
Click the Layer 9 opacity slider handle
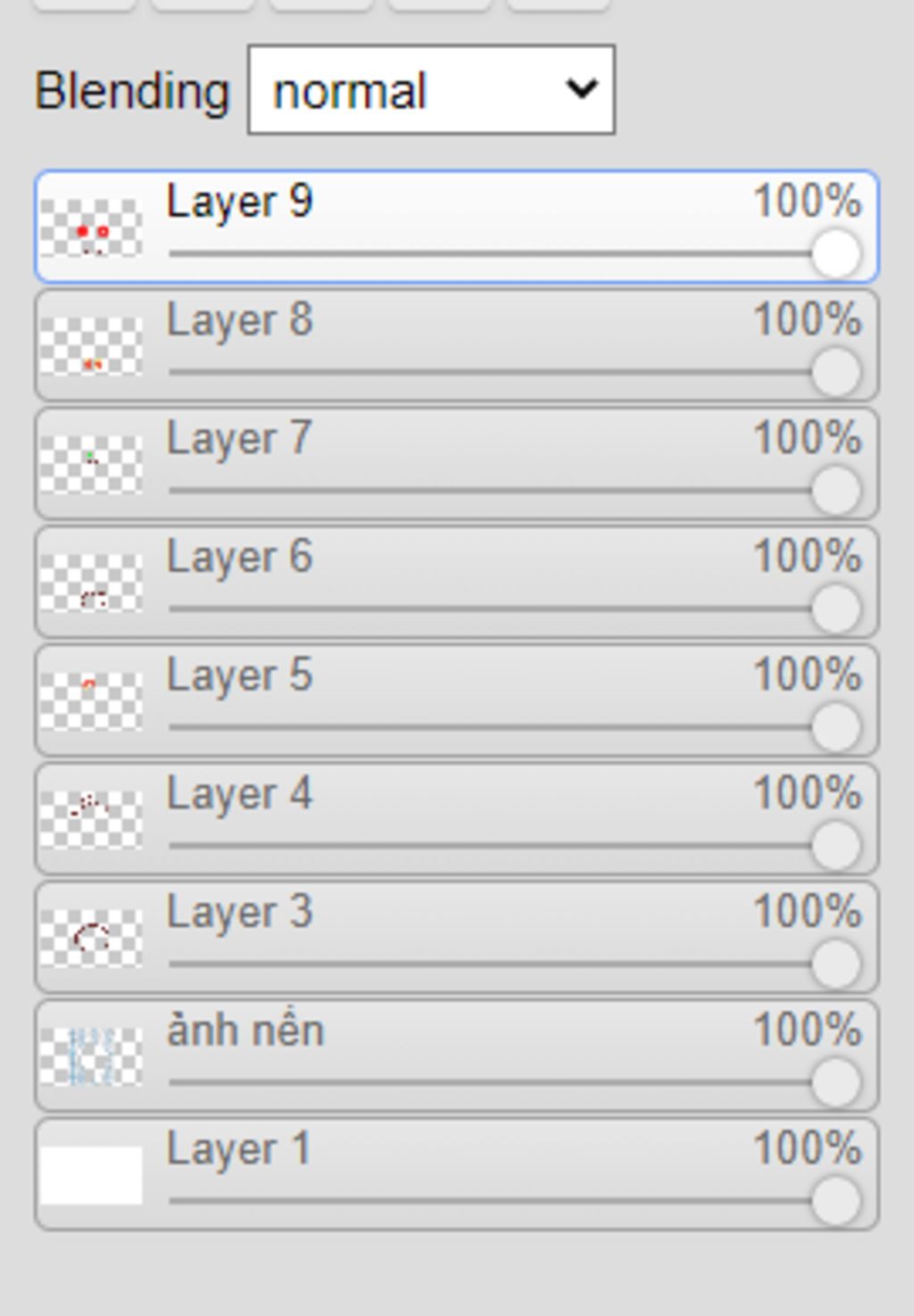coord(836,253)
